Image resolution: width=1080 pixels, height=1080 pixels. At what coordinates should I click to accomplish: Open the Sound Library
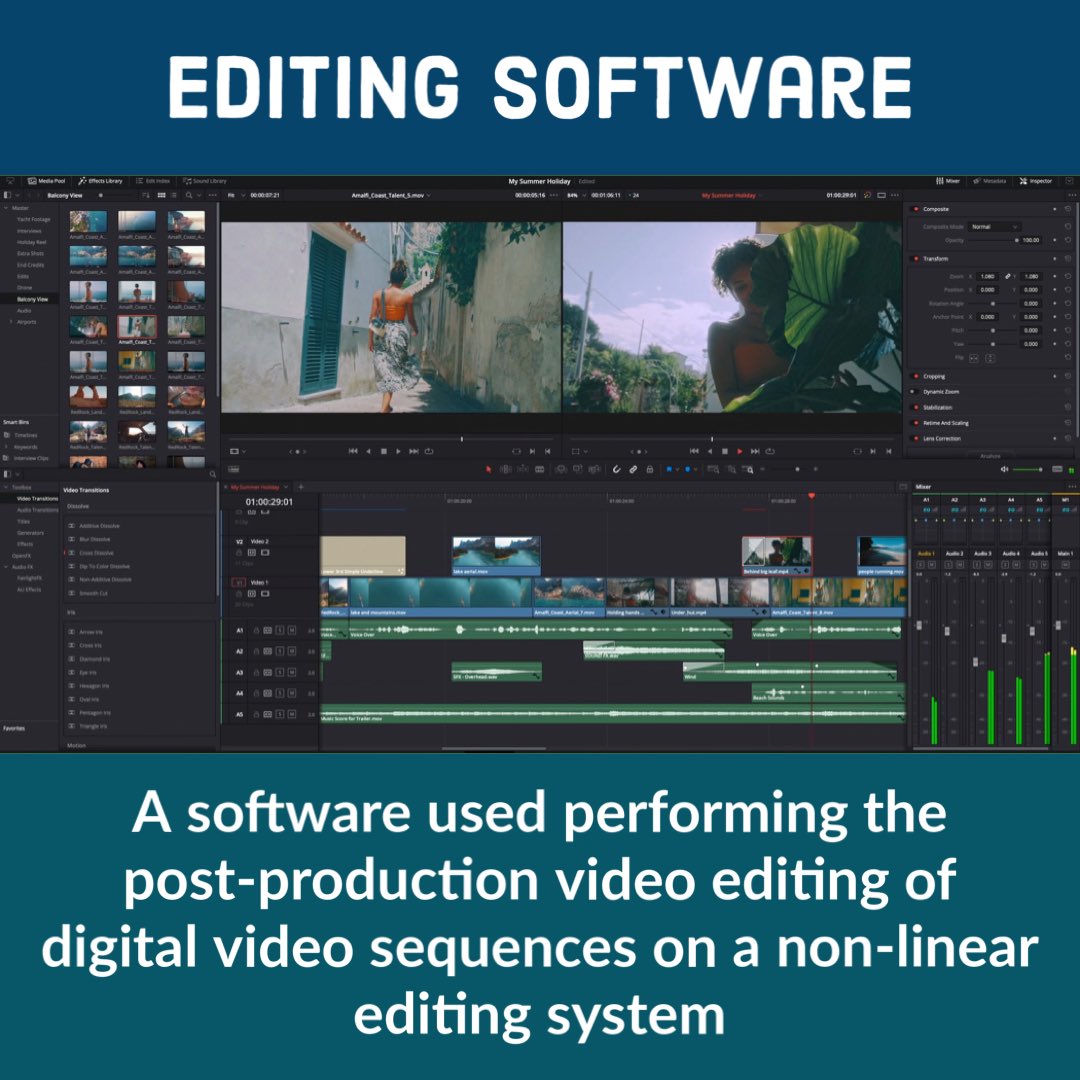click(x=210, y=182)
